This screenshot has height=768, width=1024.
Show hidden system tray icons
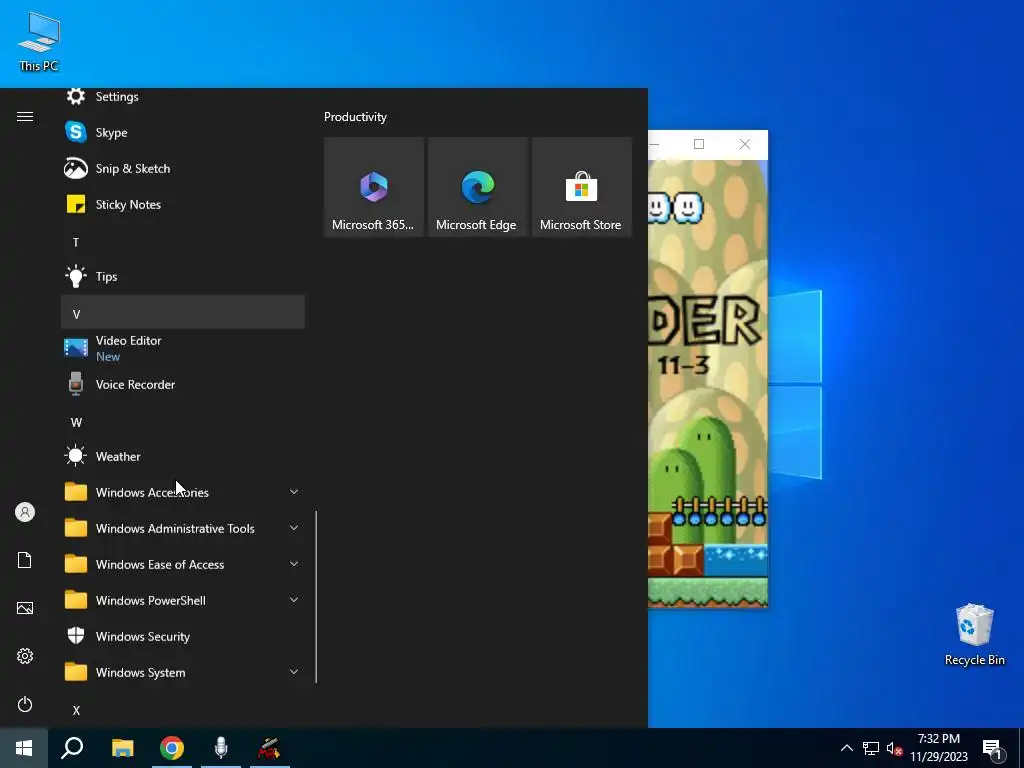[x=846, y=748]
